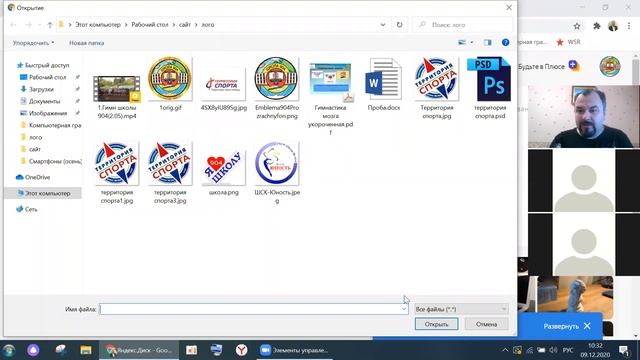Open the WSR bookmark
This screenshot has width=640, height=360.
[x=568, y=42]
